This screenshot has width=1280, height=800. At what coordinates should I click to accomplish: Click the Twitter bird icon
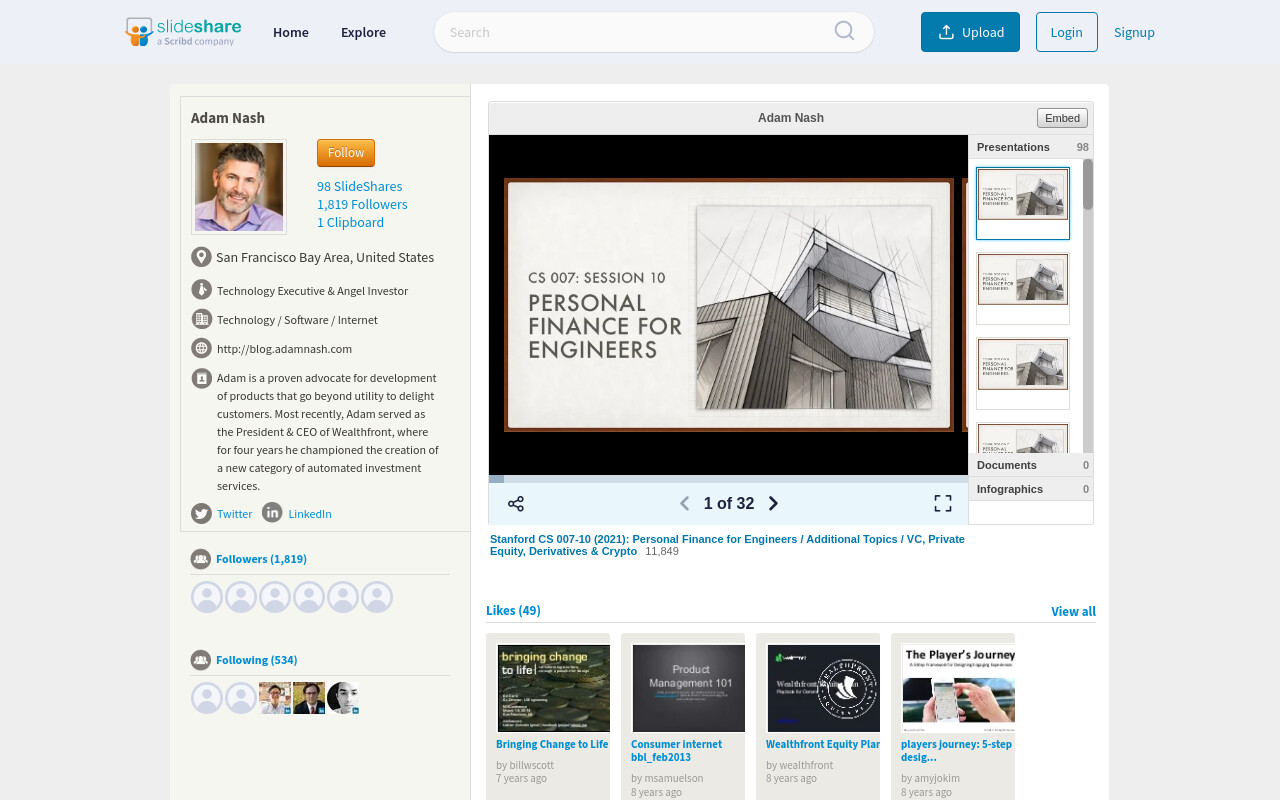201,513
